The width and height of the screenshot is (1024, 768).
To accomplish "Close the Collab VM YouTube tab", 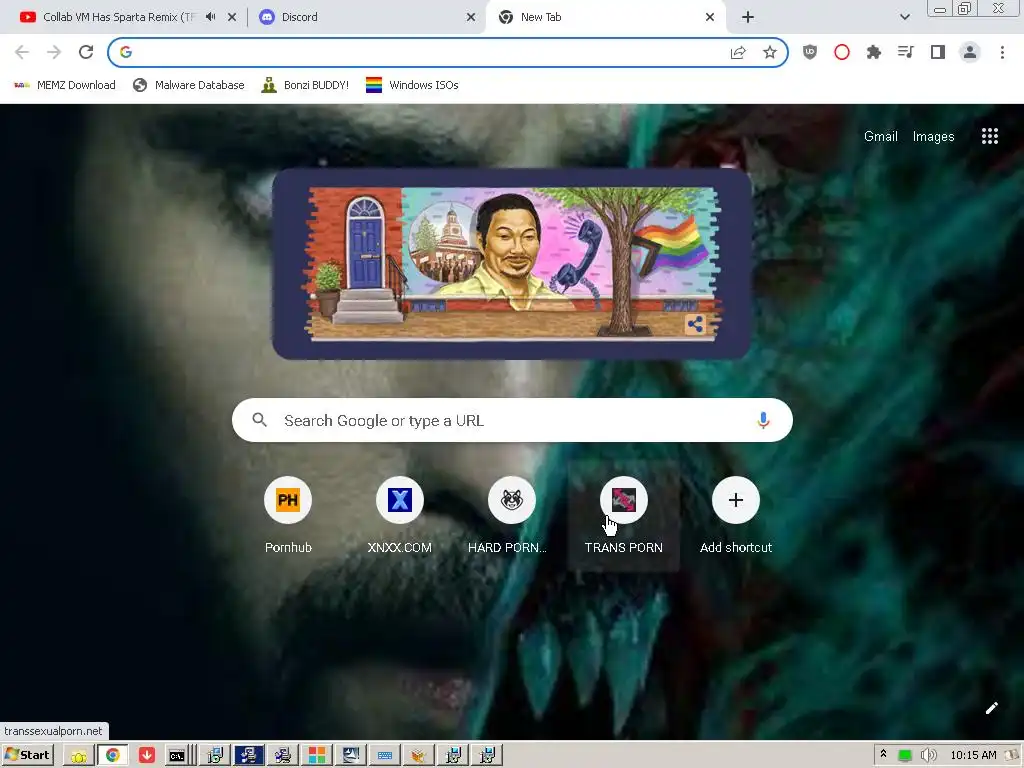I will coord(232,17).
